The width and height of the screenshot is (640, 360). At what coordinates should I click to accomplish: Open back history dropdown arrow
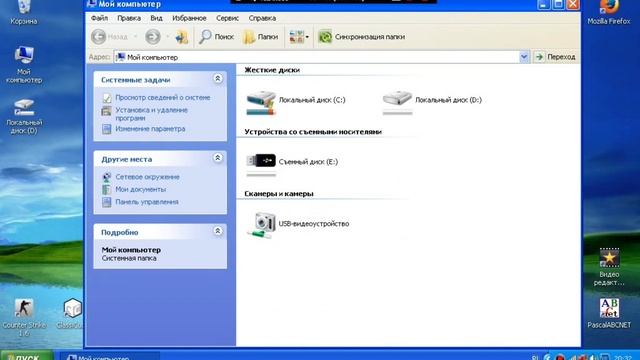(136, 37)
